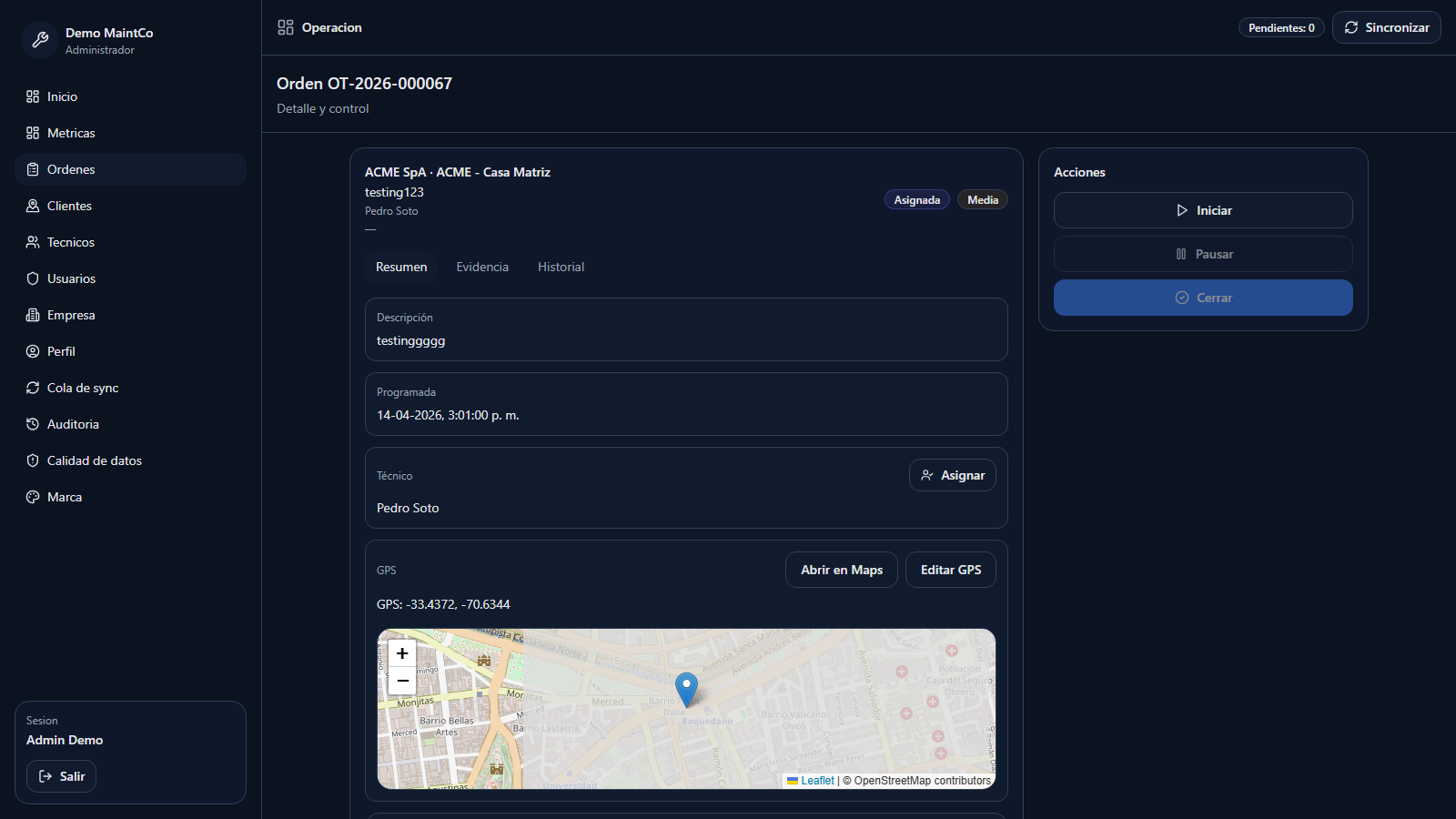The image size is (1456, 819).
Task: Open Ordenes from the sidebar
Action: (x=71, y=169)
